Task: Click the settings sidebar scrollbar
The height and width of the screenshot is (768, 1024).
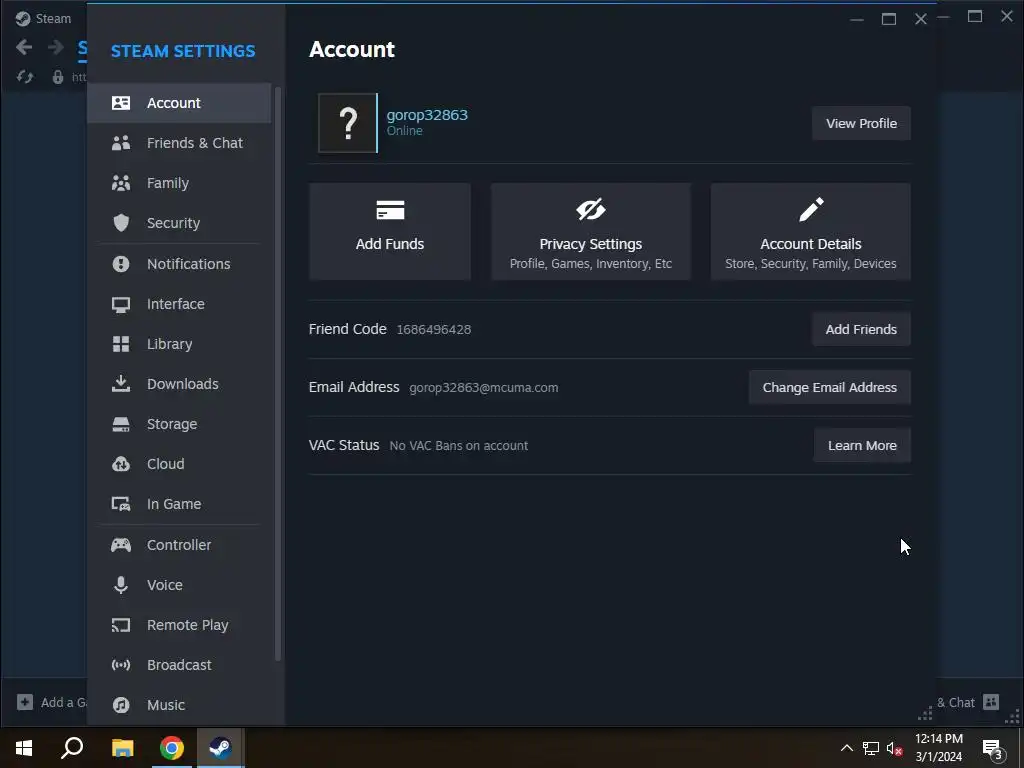Action: [278, 374]
